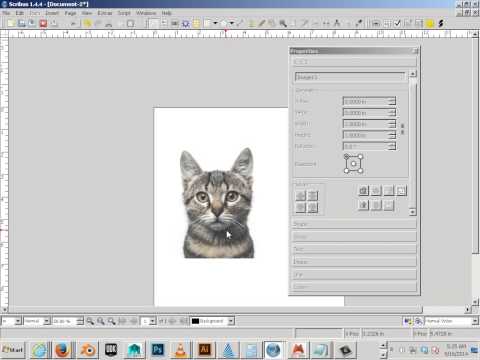Open the image preview quality dropdown
This screenshot has height=360, width=480.
(47, 321)
